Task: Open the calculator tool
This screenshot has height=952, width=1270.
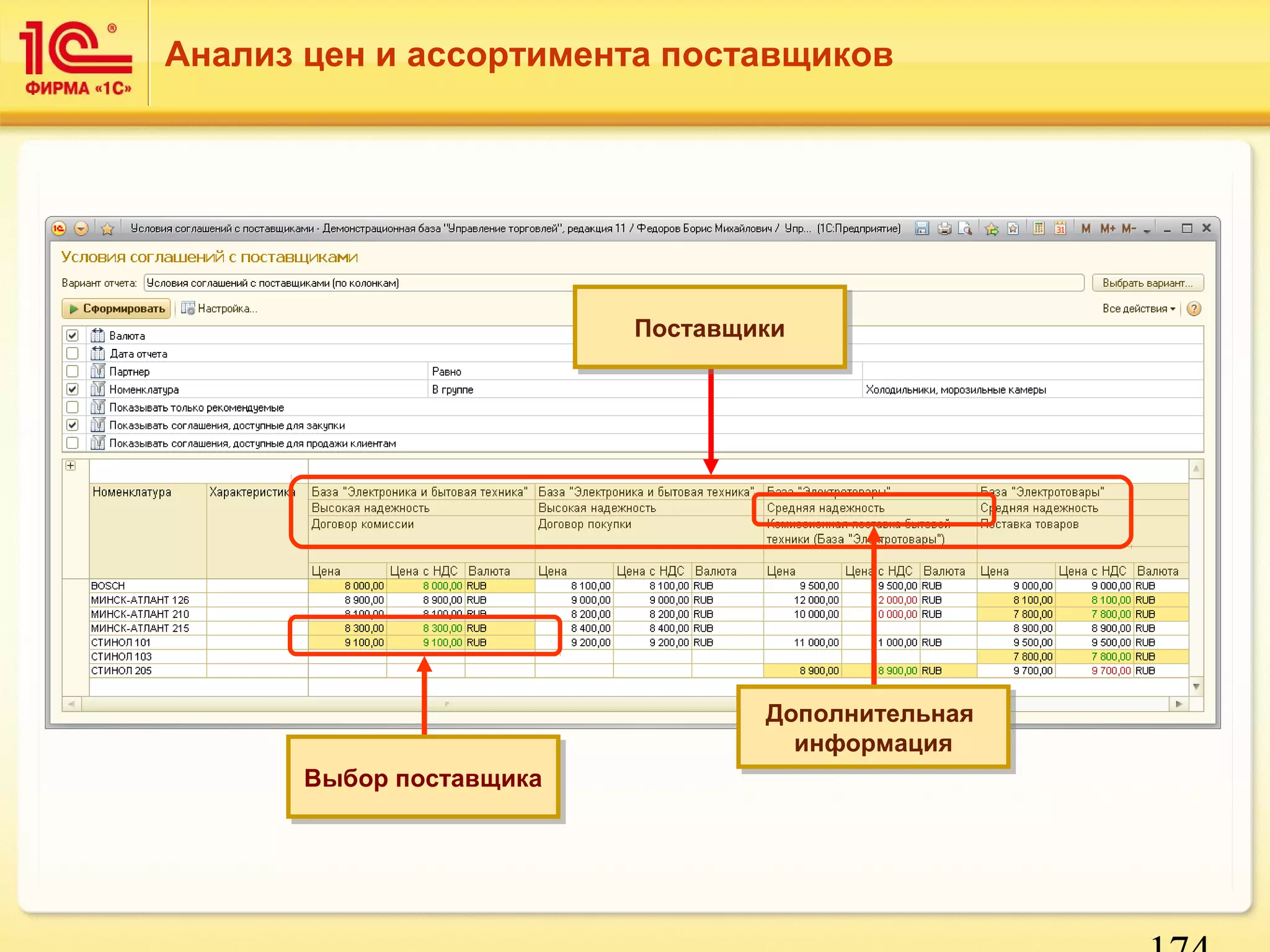Action: pyautogui.click(x=1039, y=229)
